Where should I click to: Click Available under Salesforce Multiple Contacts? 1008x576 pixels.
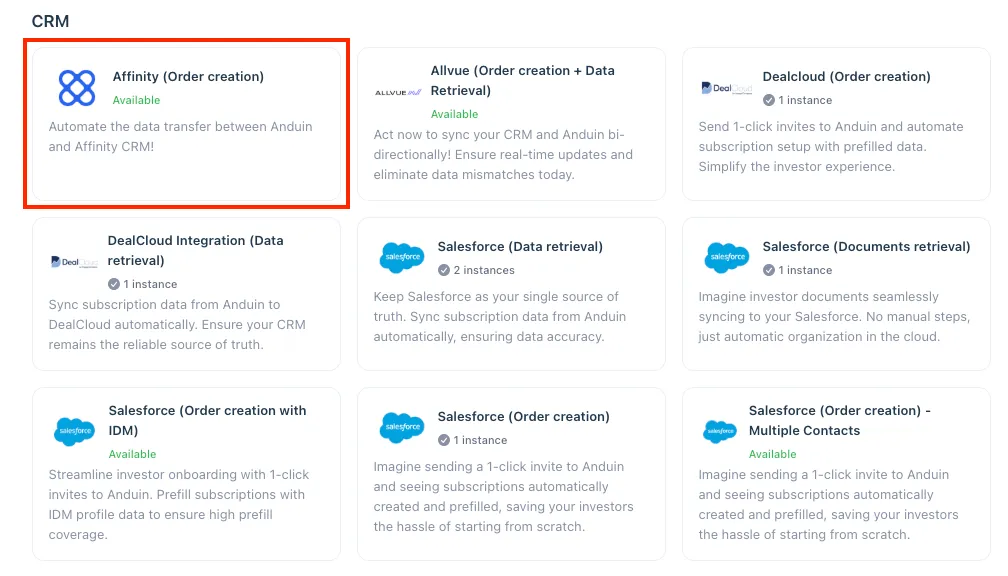click(x=773, y=454)
